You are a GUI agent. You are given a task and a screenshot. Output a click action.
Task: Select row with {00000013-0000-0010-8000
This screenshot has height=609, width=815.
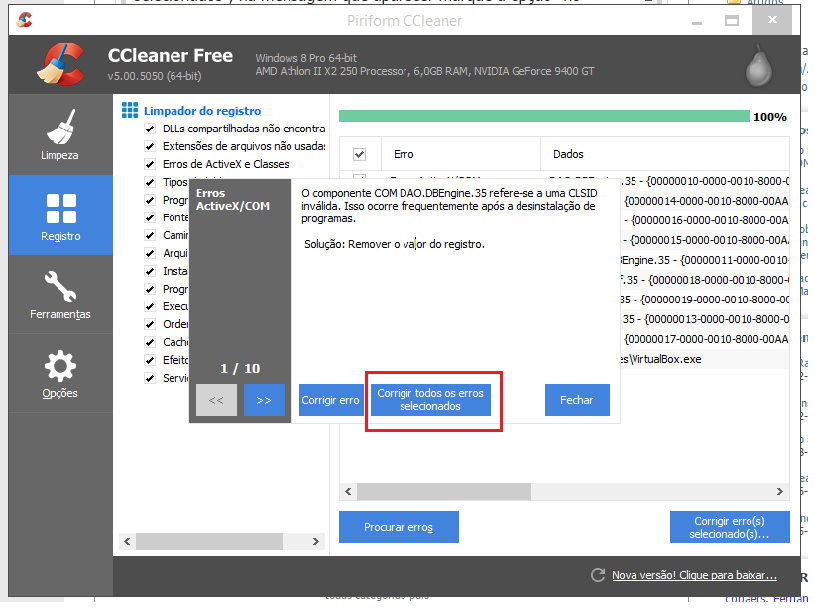pyautogui.click(x=705, y=319)
